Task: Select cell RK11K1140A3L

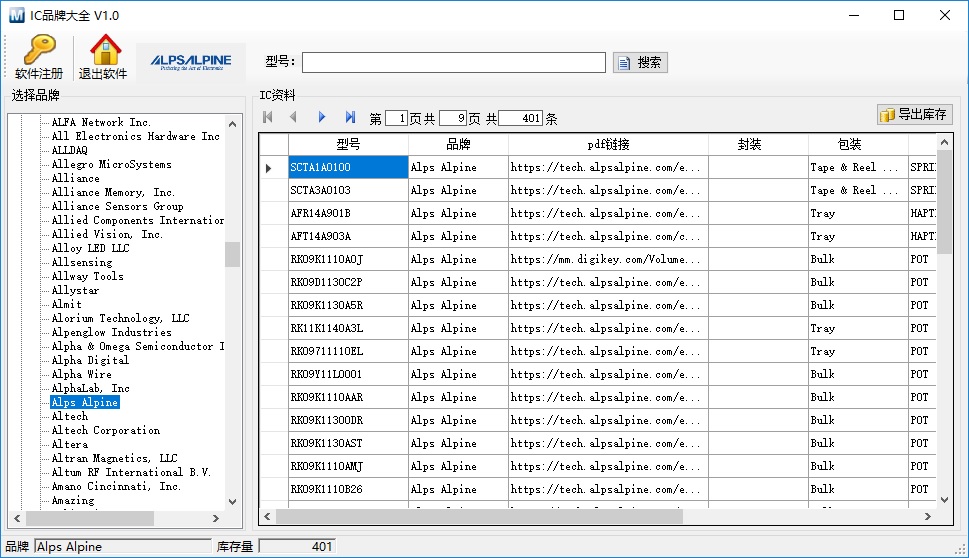Action: click(348, 328)
